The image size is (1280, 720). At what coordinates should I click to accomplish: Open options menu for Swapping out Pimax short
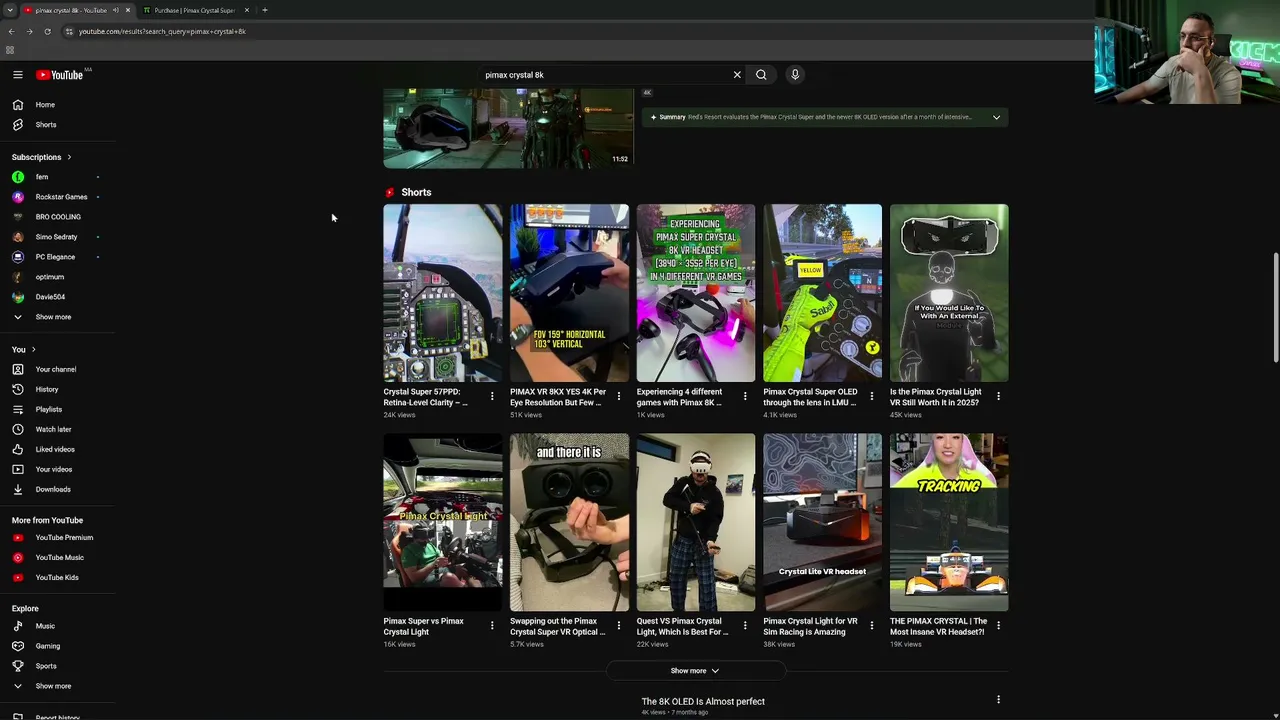(618, 625)
